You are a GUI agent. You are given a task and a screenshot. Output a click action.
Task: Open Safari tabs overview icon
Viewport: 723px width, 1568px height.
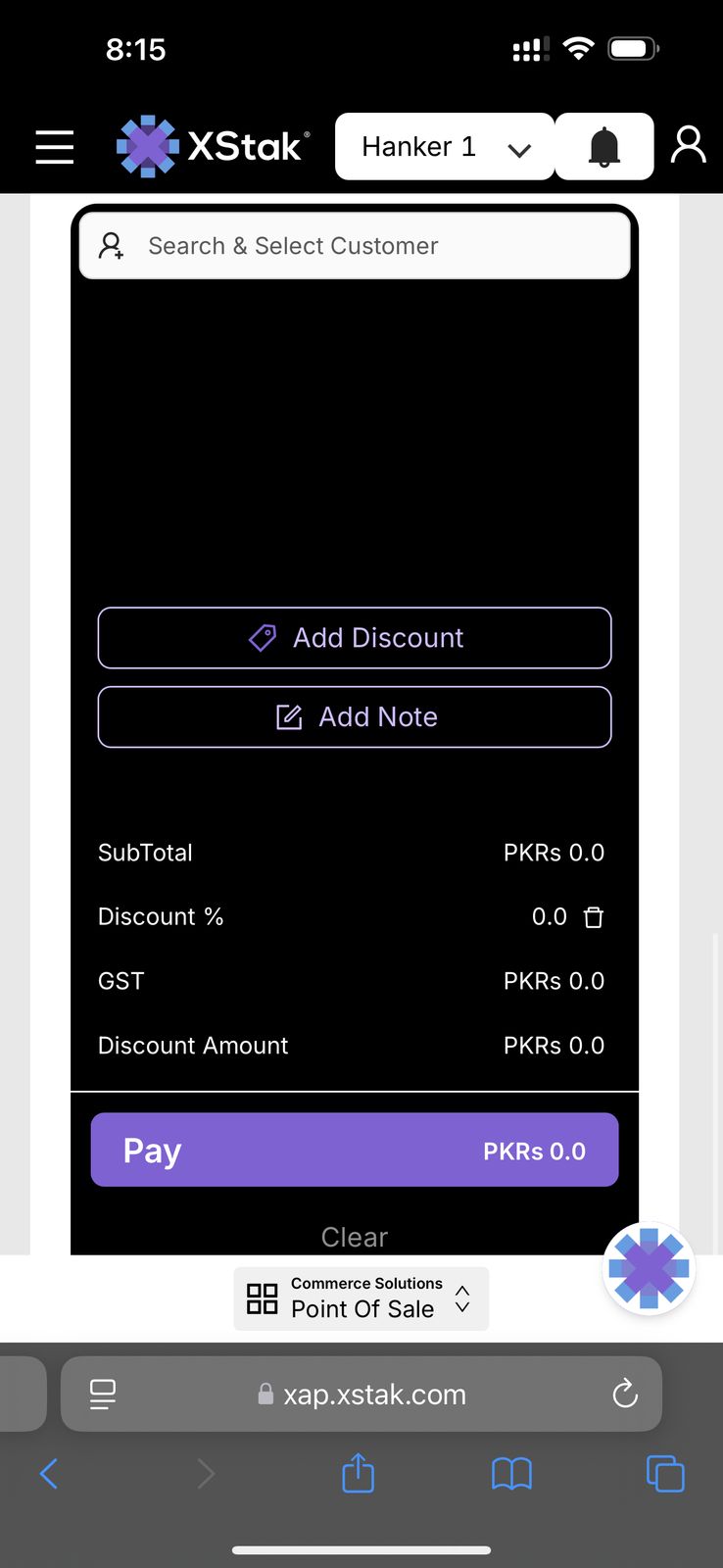(x=665, y=1473)
